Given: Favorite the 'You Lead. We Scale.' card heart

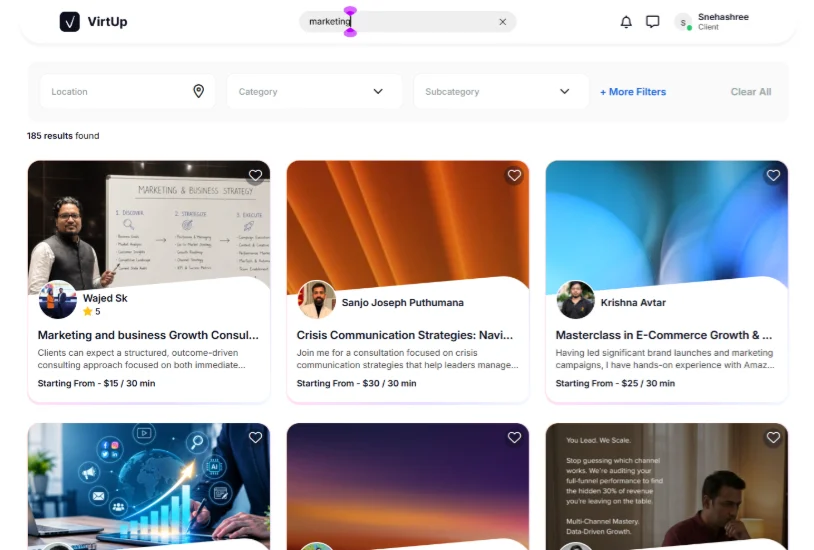Looking at the screenshot, I should [773, 438].
